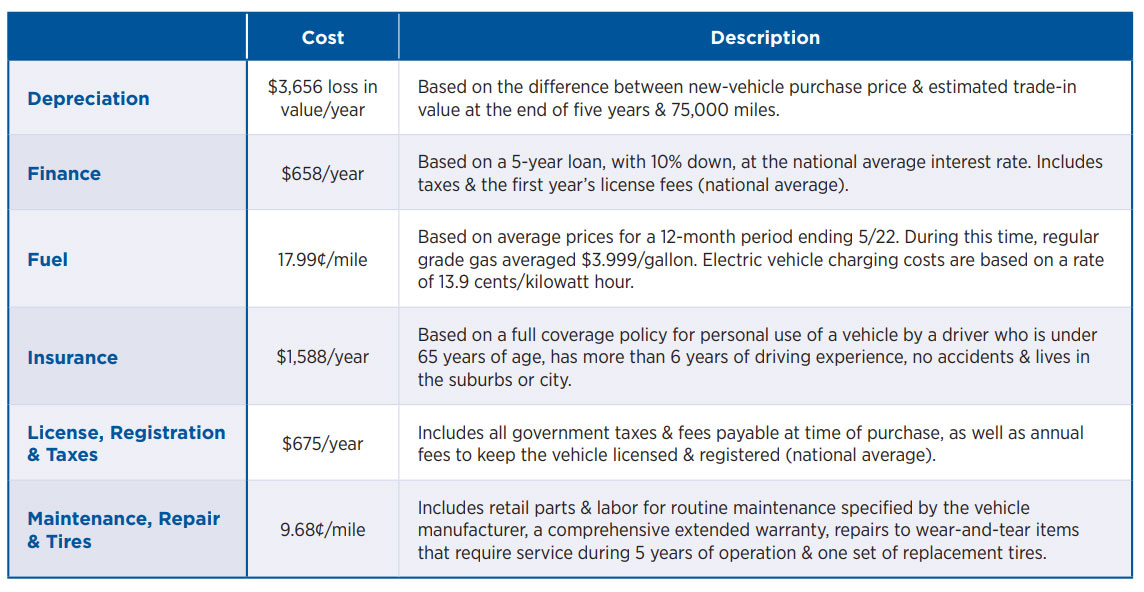Click the $675/year cost cell
The image size is (1144, 592).
click(322, 444)
